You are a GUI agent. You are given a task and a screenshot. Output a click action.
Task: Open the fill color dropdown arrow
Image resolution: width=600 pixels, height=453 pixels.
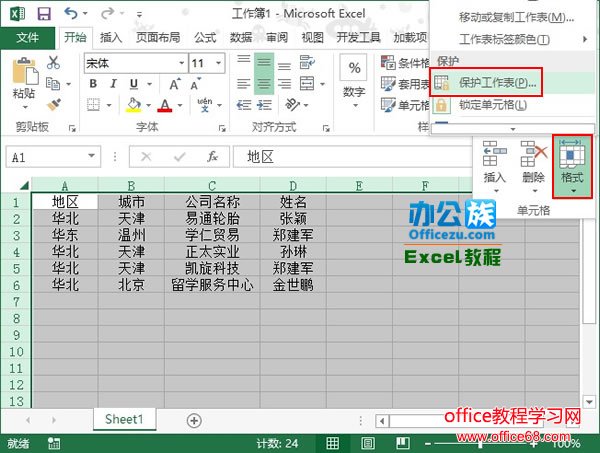[x=148, y=105]
